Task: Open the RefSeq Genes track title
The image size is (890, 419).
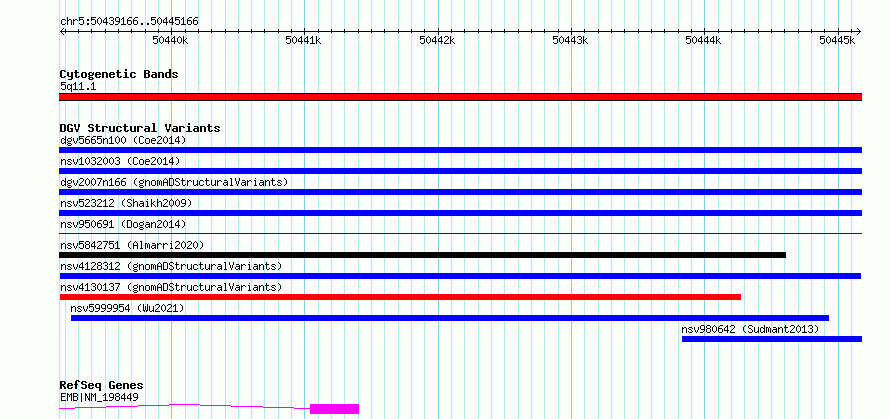Action: pos(102,386)
